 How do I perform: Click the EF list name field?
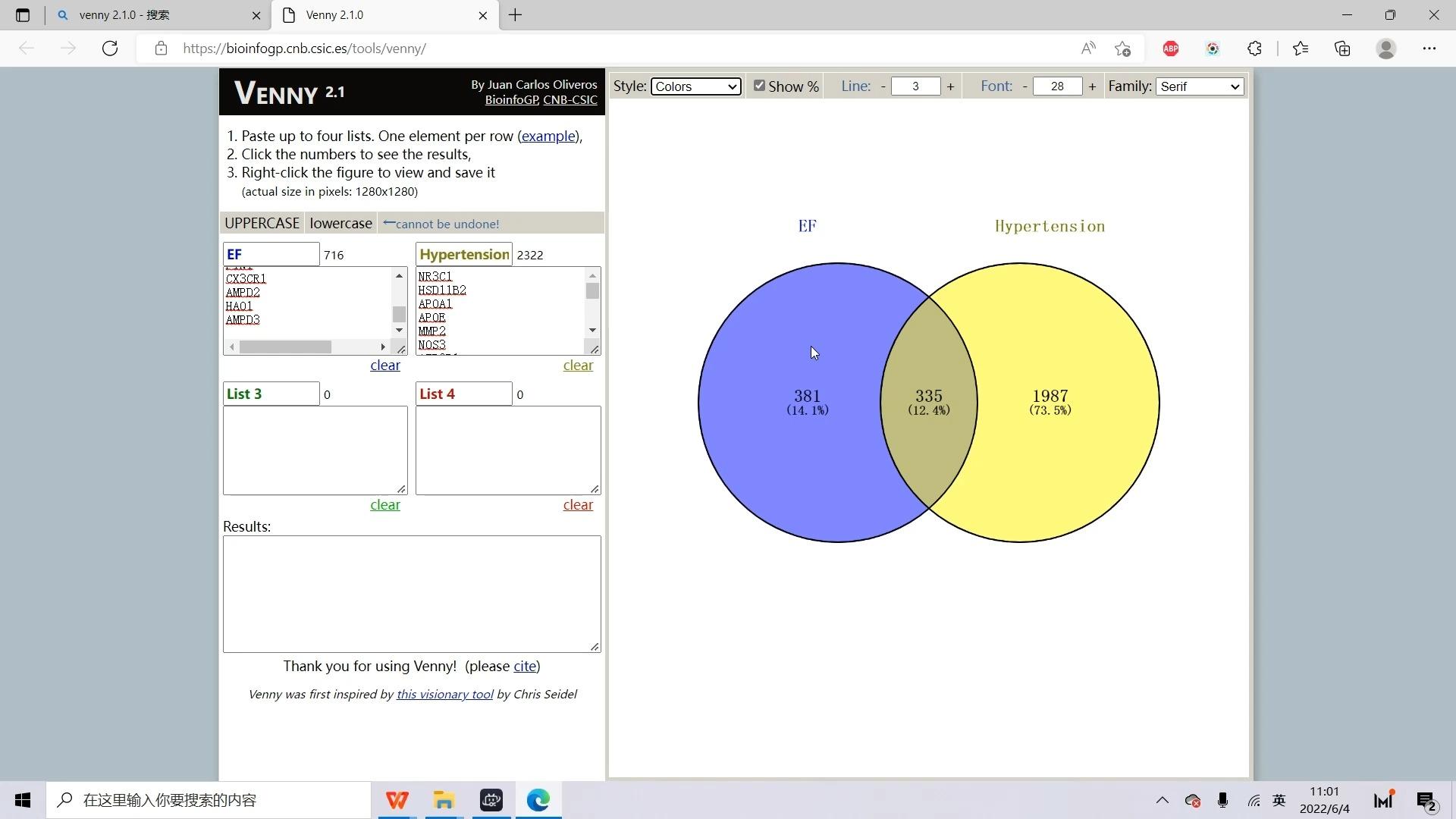[271, 255]
